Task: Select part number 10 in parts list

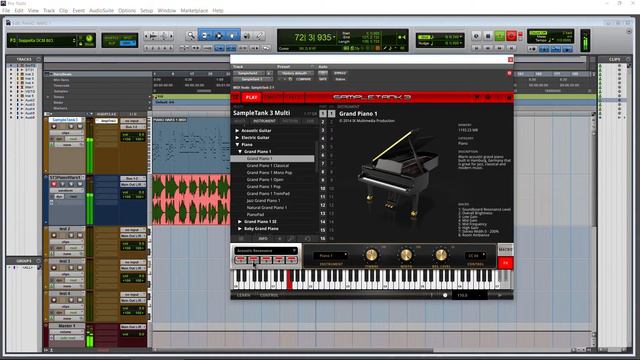Action: pyautogui.click(x=323, y=189)
